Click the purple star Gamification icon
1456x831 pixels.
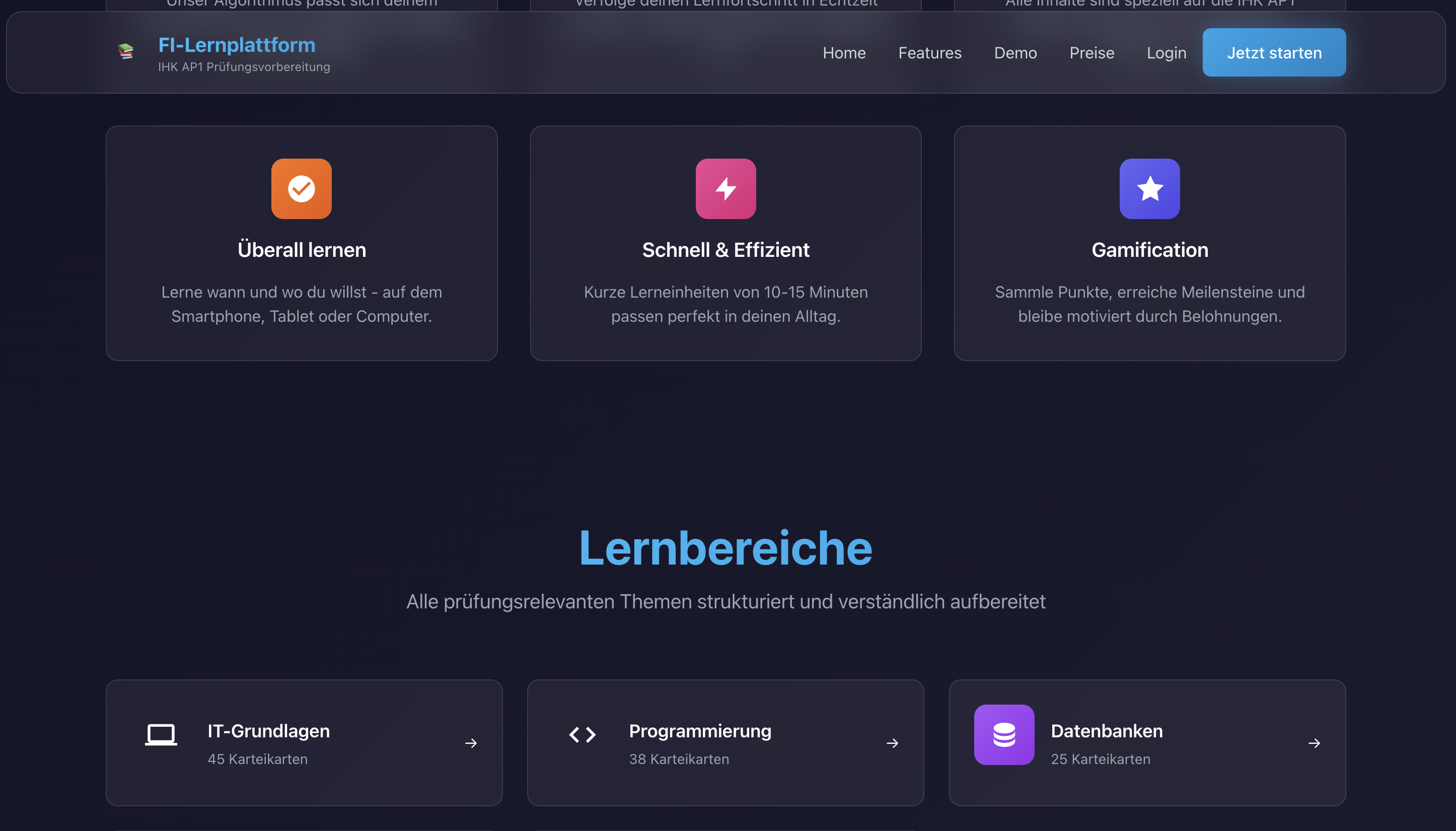[x=1149, y=189]
